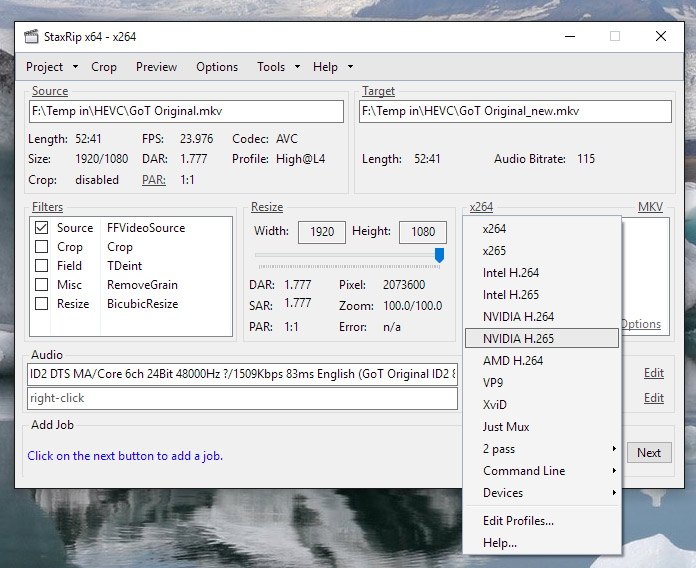Screen dimensions: 696x568
Task: Select x264 encoder from the list
Action: (542, 229)
